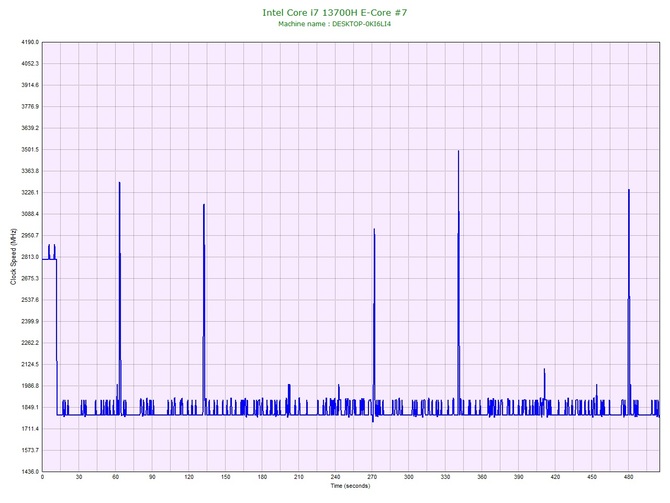Image resolution: width=670 pixels, height=503 pixels.
Task: Click the y-axis value 3088.4
Action: coord(30,214)
